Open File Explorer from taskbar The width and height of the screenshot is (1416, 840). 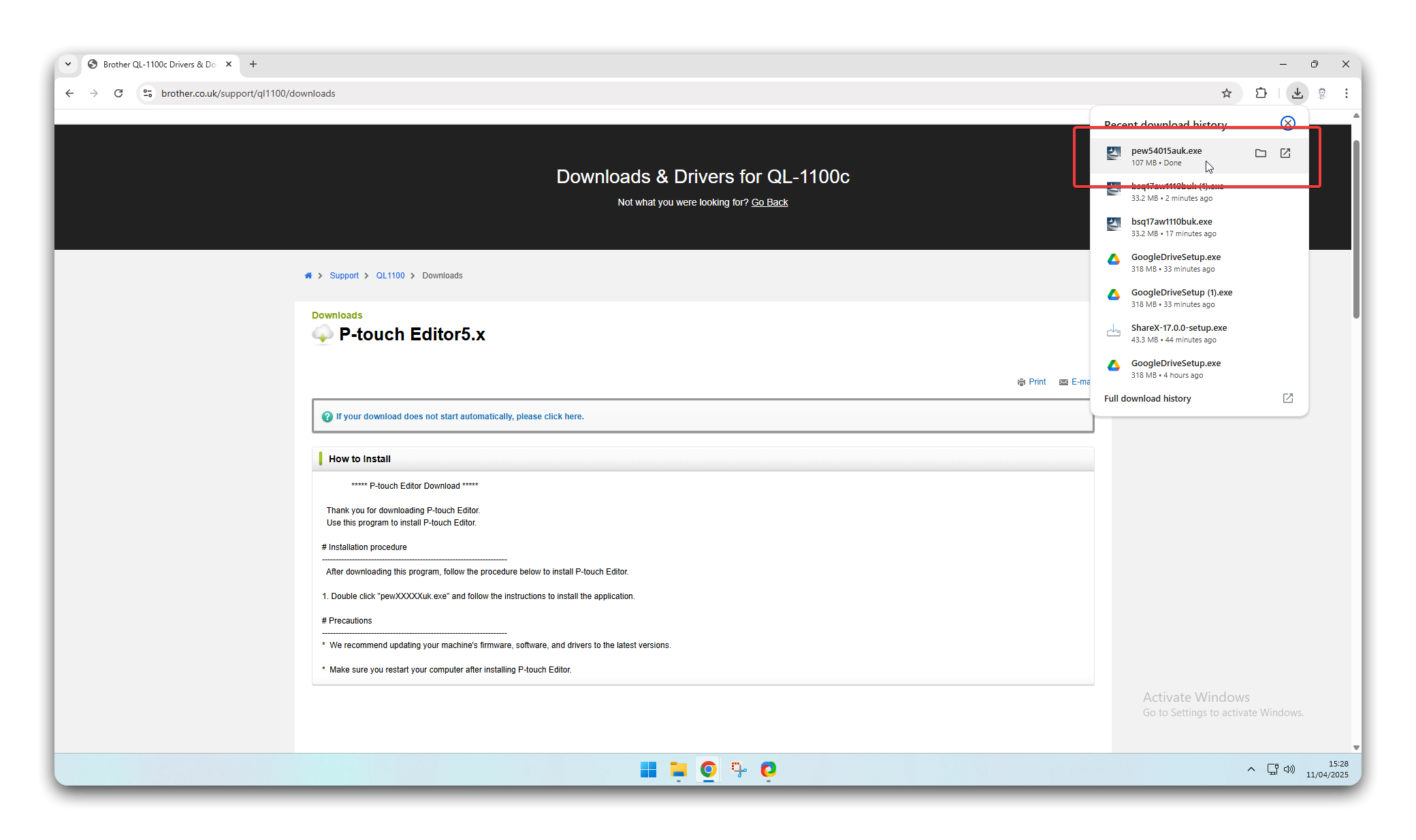pos(678,769)
